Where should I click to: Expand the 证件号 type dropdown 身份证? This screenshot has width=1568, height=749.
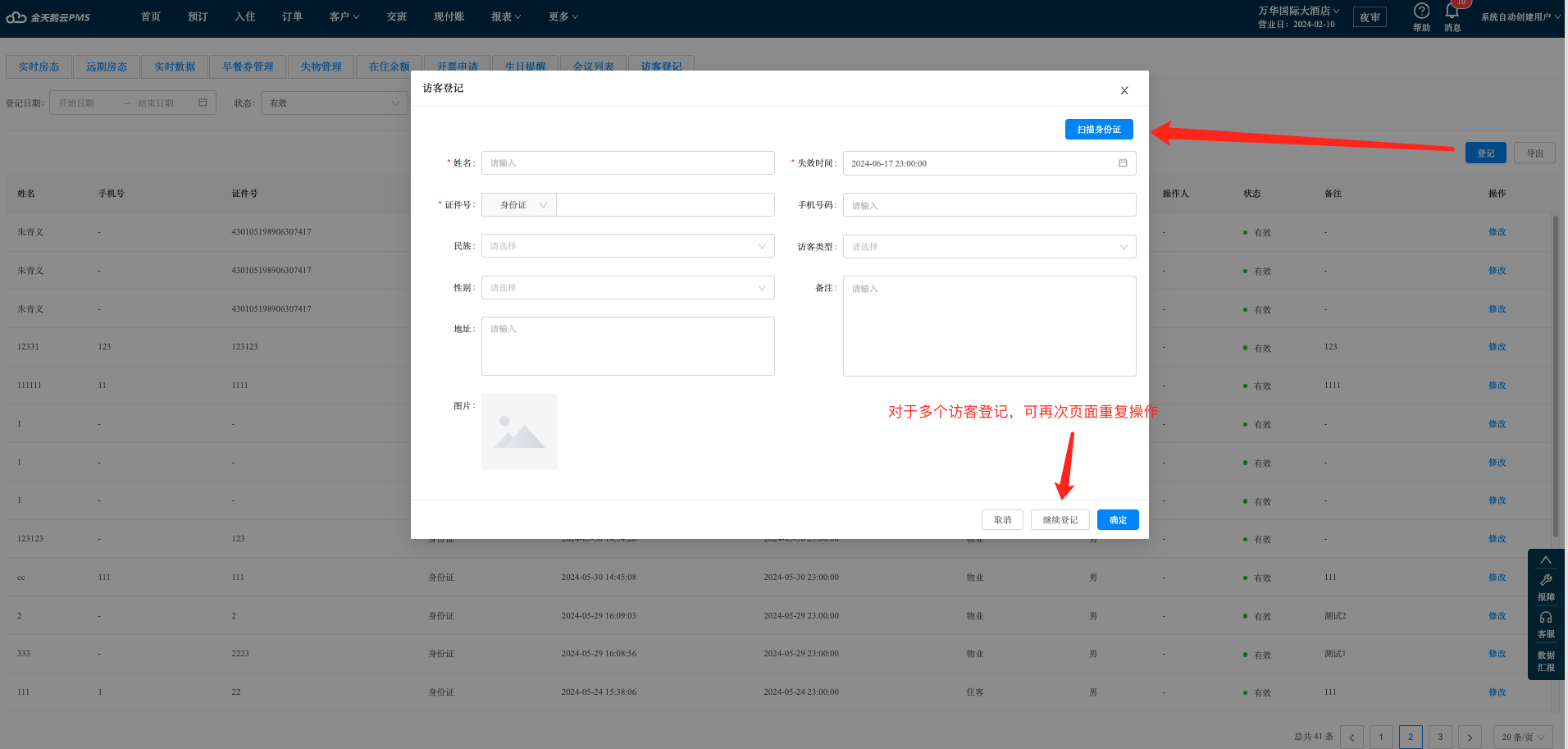click(519, 205)
